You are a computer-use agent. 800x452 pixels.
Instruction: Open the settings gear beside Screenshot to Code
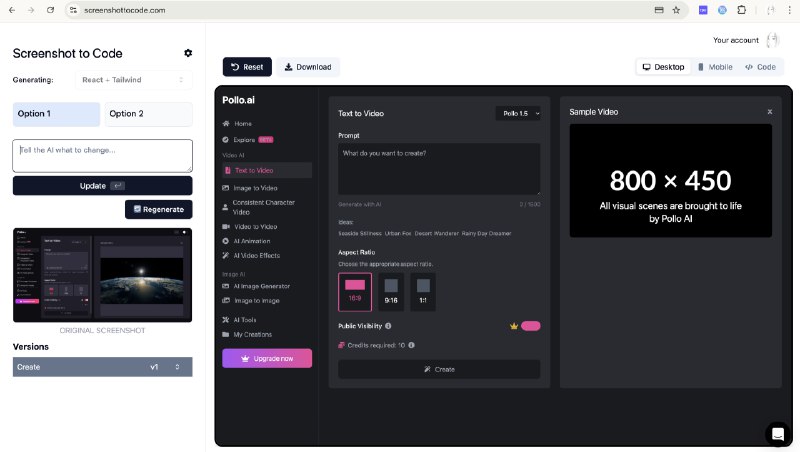188,53
